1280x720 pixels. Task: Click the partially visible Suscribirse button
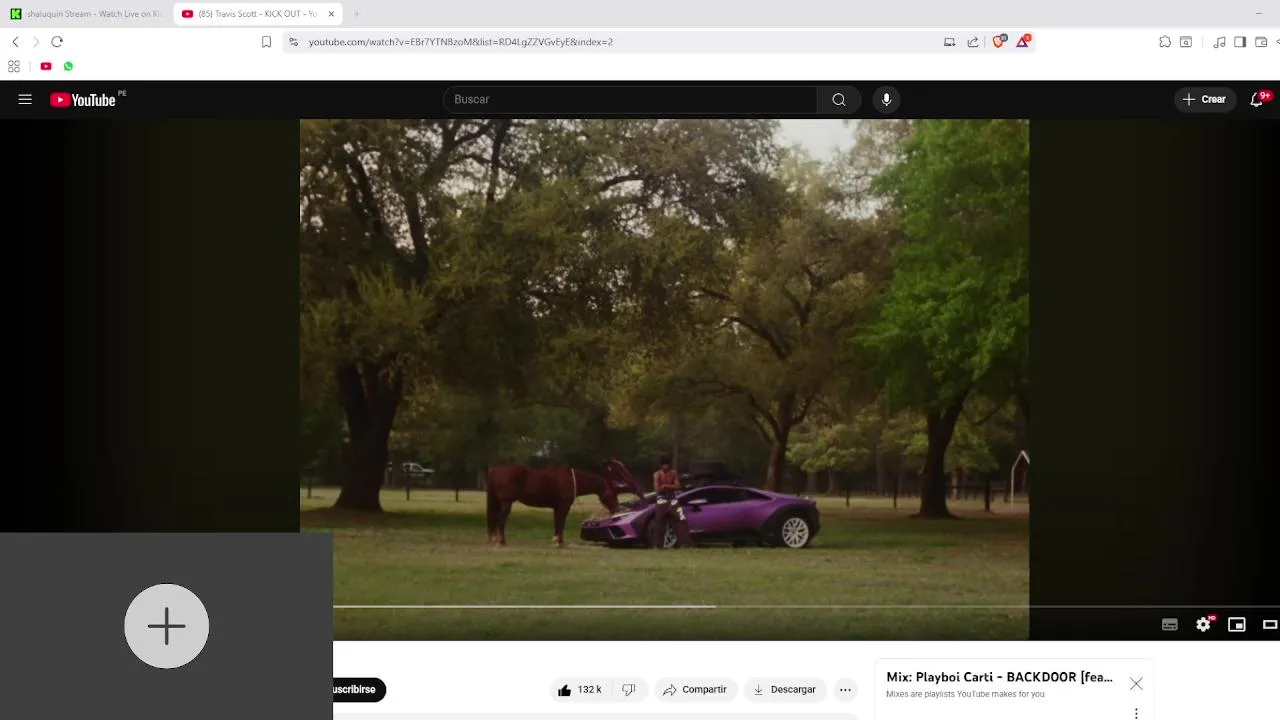pyautogui.click(x=359, y=689)
